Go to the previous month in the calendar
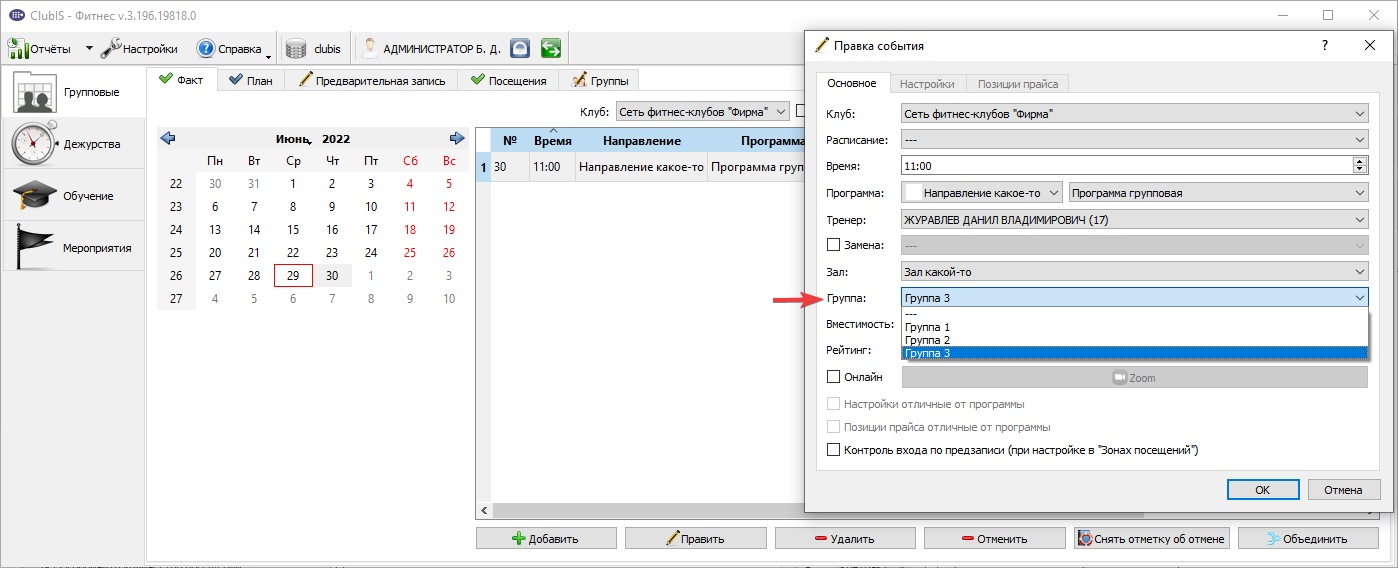The width and height of the screenshot is (1398, 568). pos(167,139)
